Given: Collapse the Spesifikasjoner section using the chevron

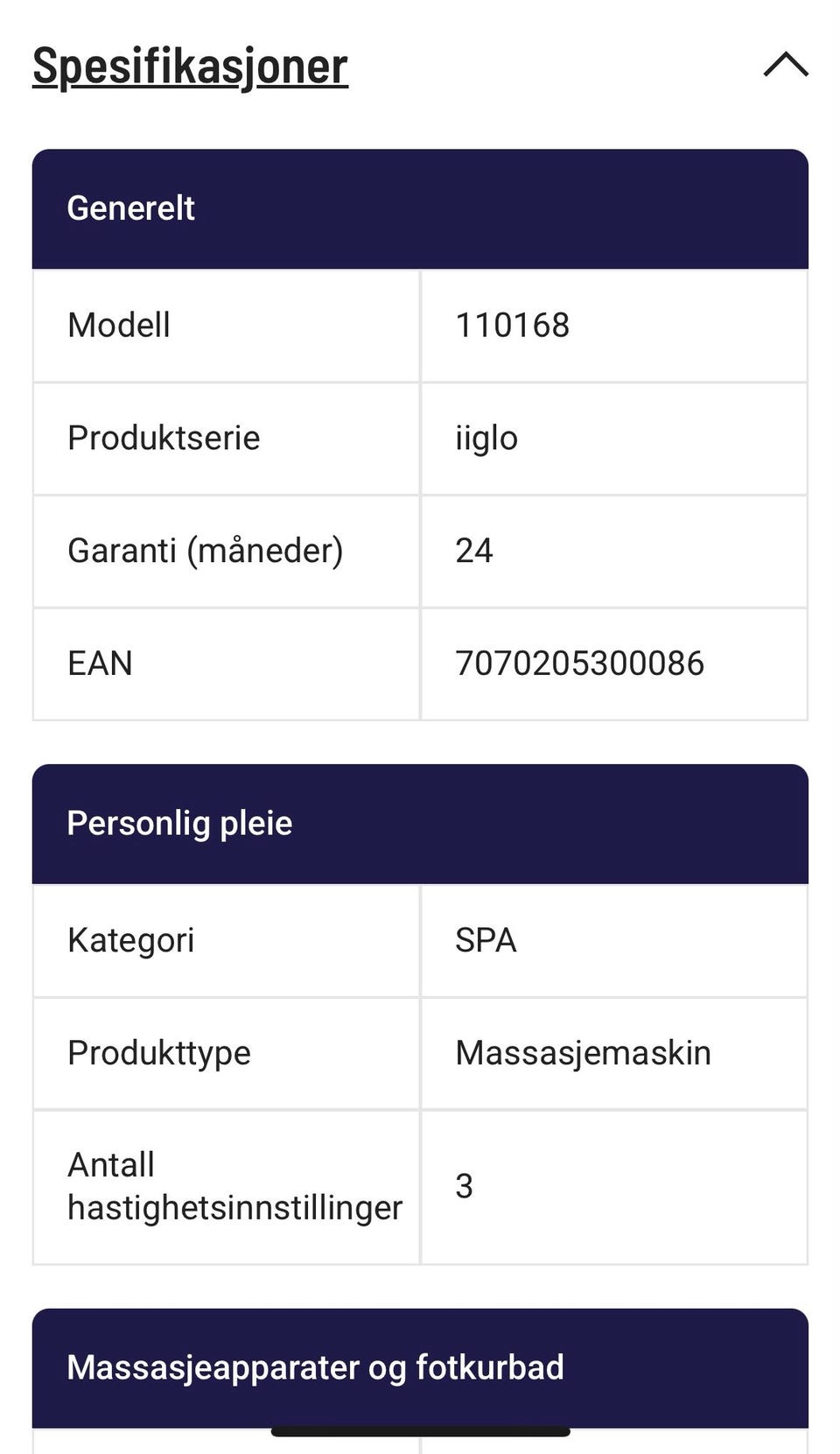Looking at the screenshot, I should coord(785,66).
